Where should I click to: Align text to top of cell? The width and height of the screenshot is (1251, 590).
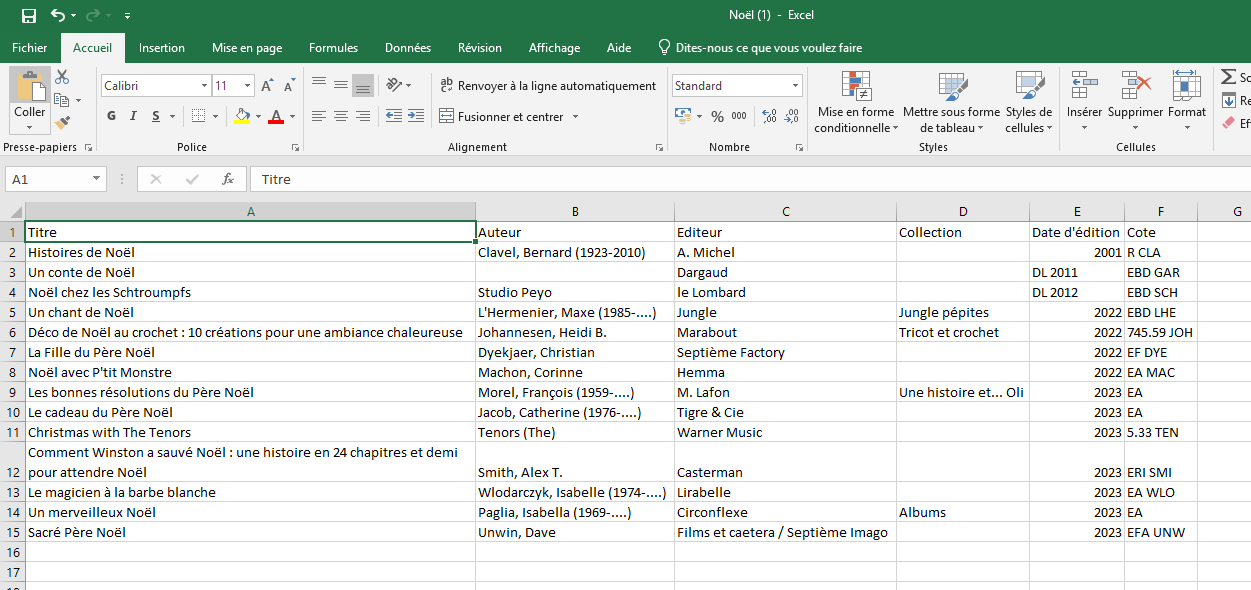coord(319,85)
